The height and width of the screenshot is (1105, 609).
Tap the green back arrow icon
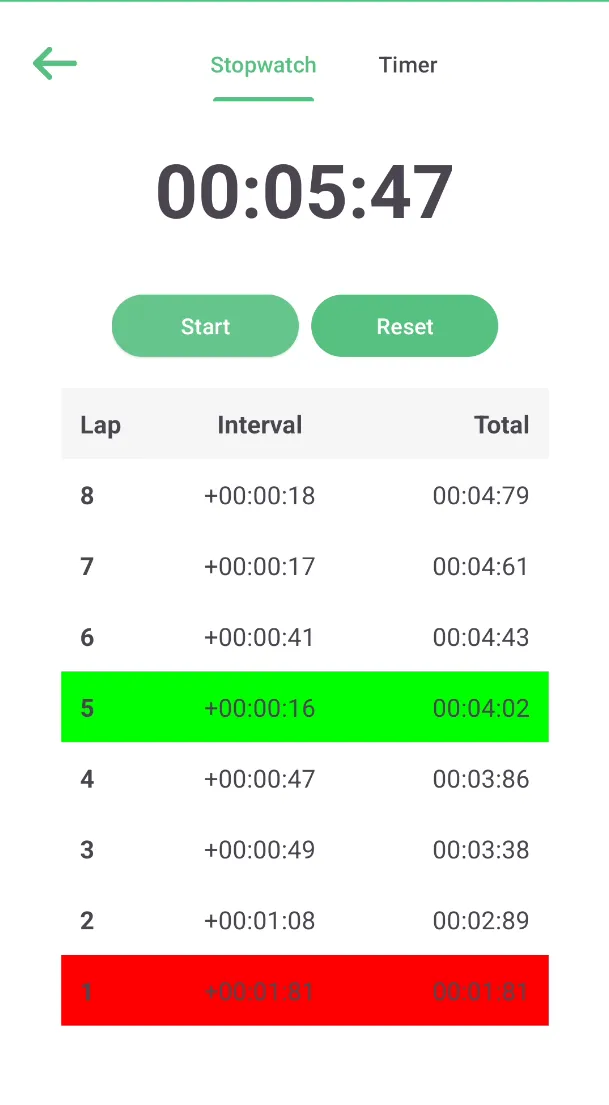(x=55, y=63)
